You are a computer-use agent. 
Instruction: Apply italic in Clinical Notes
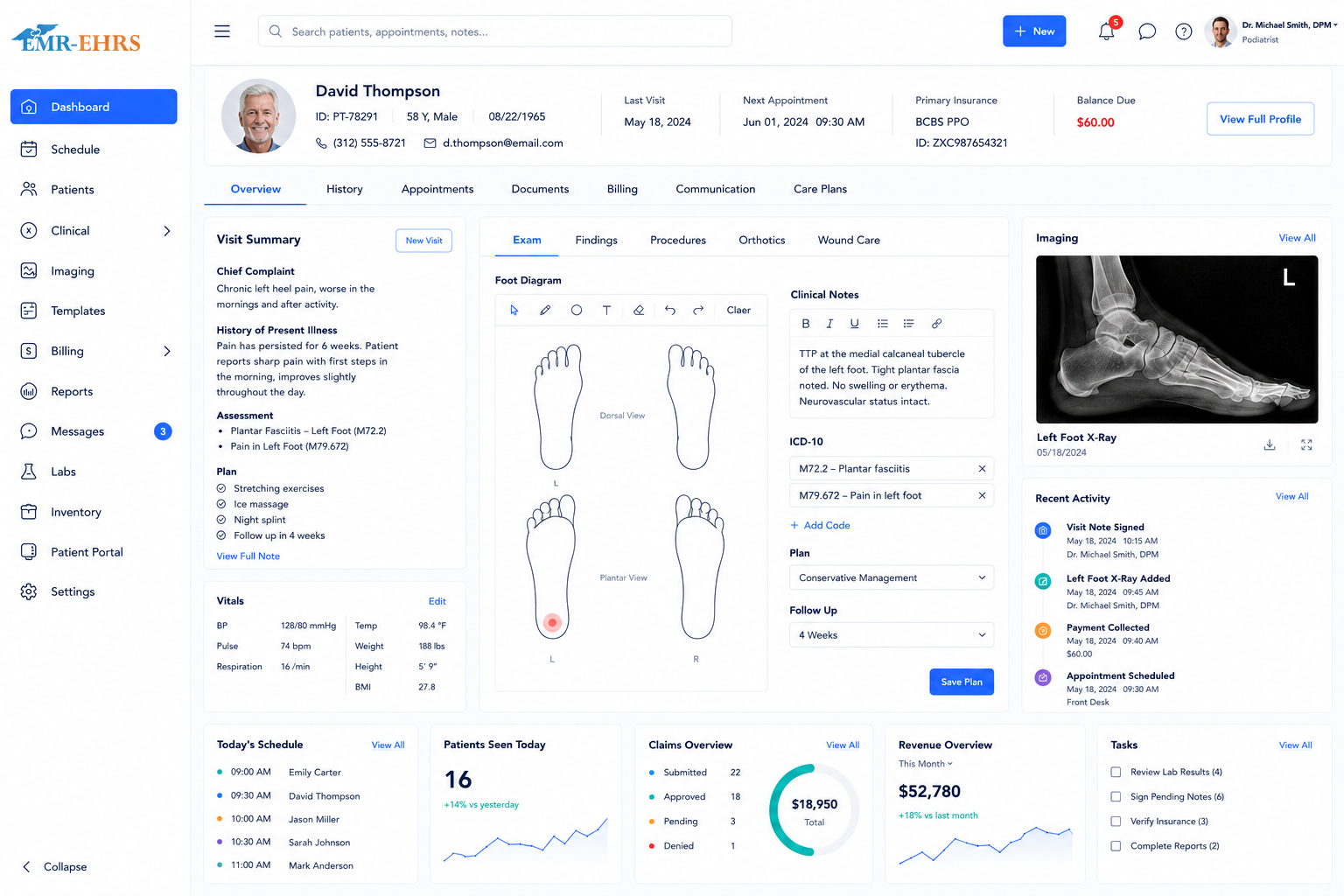[x=829, y=324]
